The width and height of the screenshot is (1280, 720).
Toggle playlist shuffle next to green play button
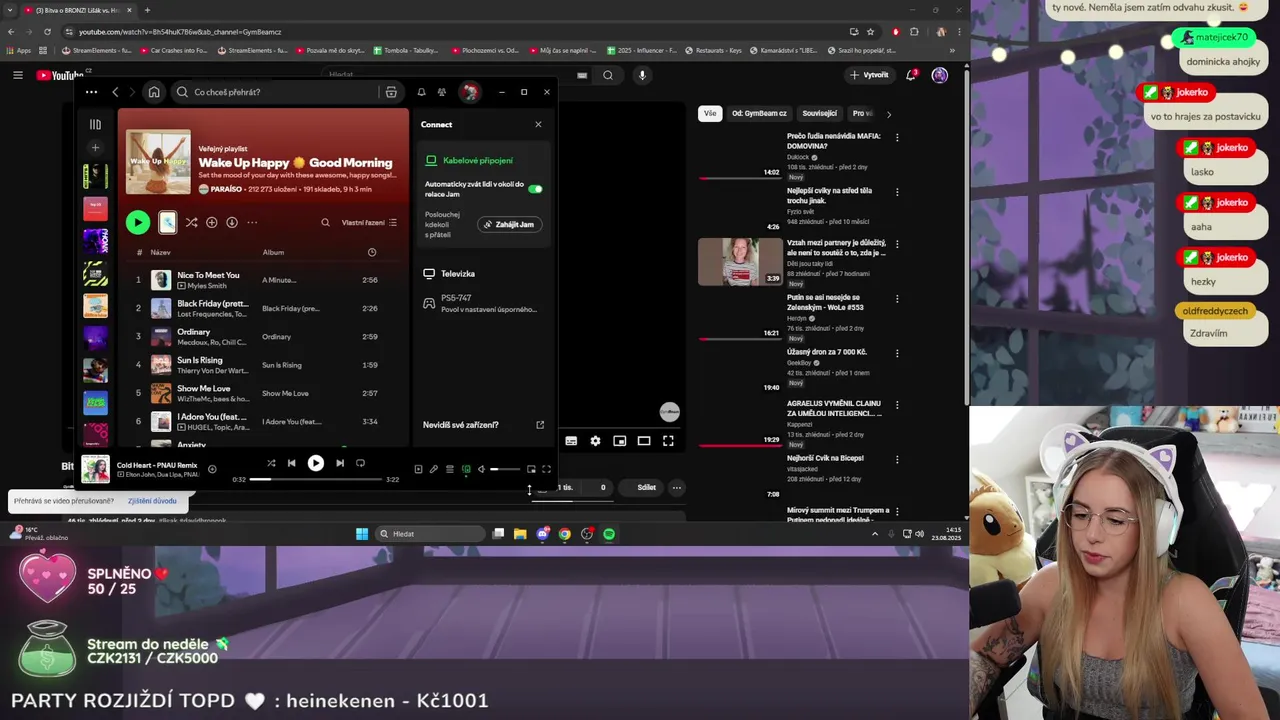pos(191,223)
